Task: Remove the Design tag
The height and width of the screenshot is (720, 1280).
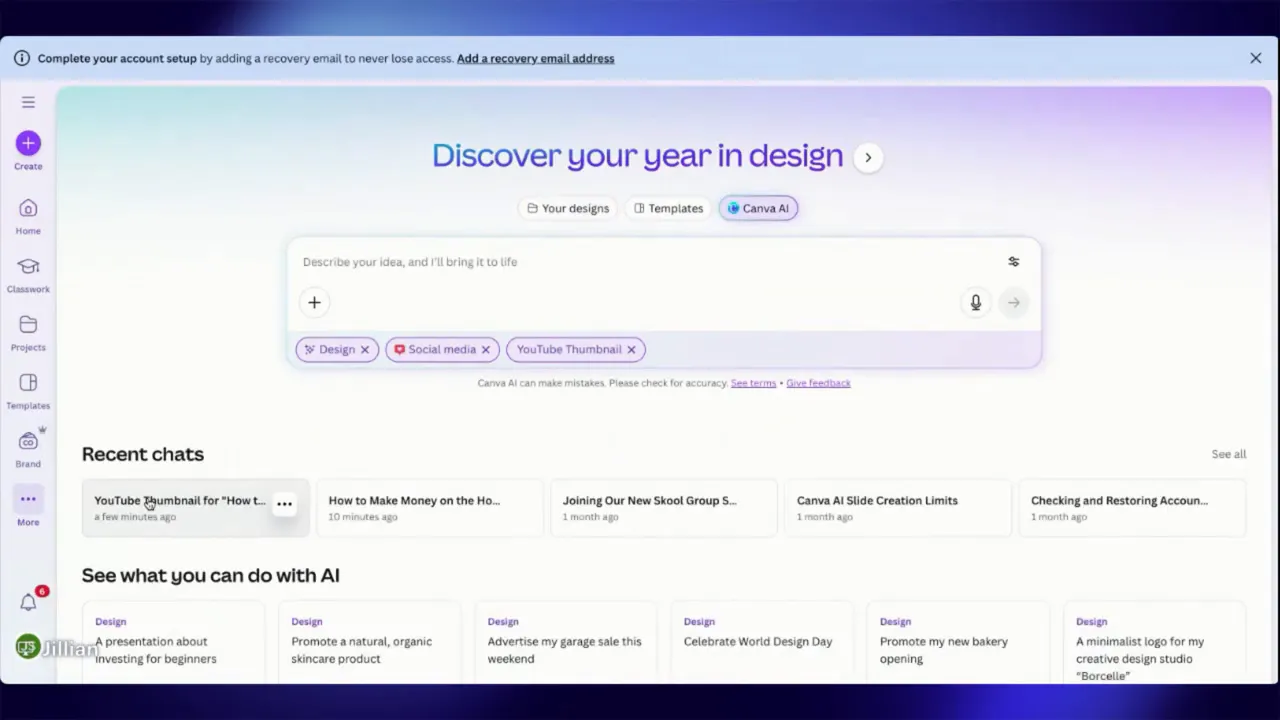Action: [364, 349]
